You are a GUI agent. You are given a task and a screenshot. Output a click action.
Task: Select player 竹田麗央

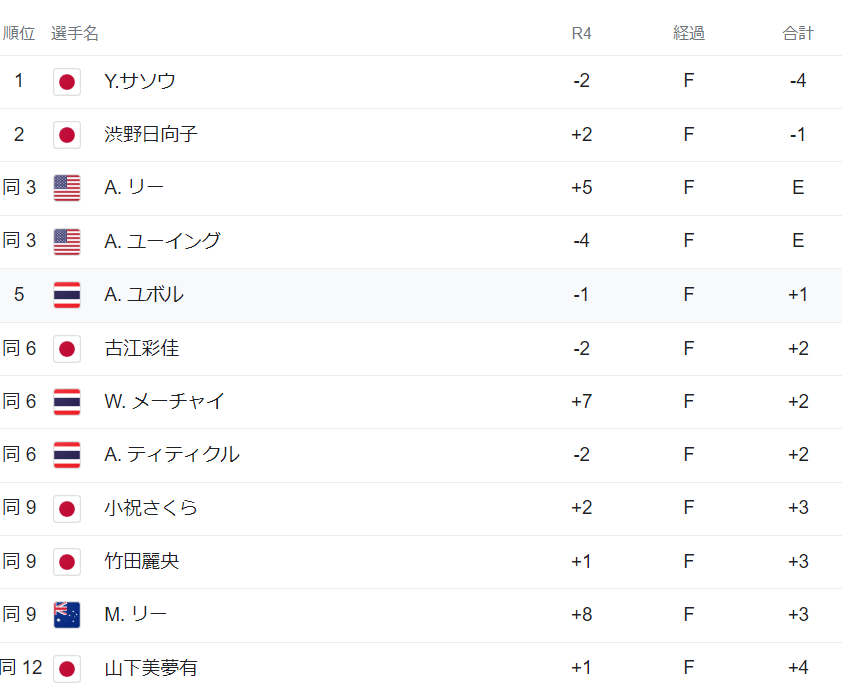142,561
